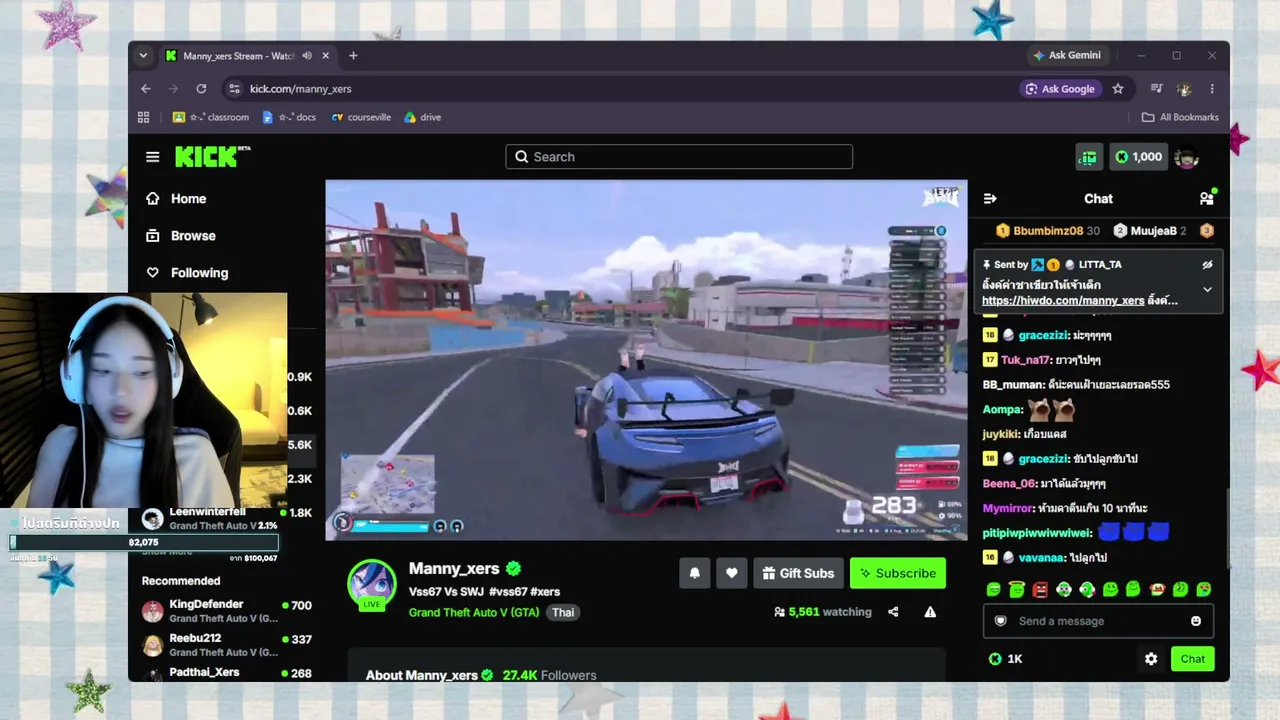Open the browser tab search dropdown

(x=143, y=56)
